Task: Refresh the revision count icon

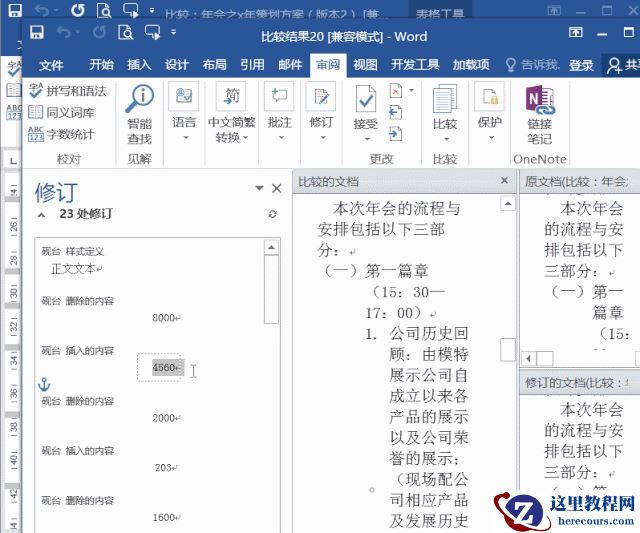Action: [x=273, y=214]
